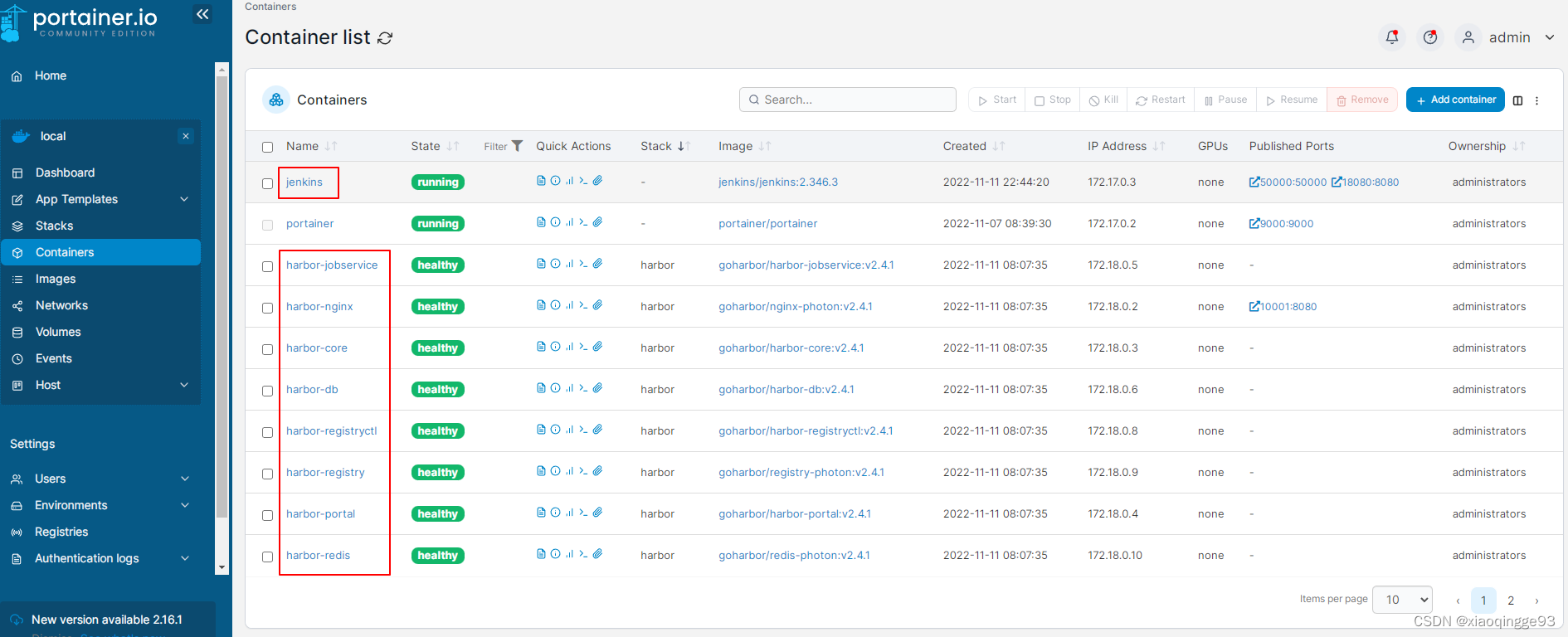This screenshot has width=1568, height=637.
Task: Attach console to jenkins container
Action: [597, 181]
